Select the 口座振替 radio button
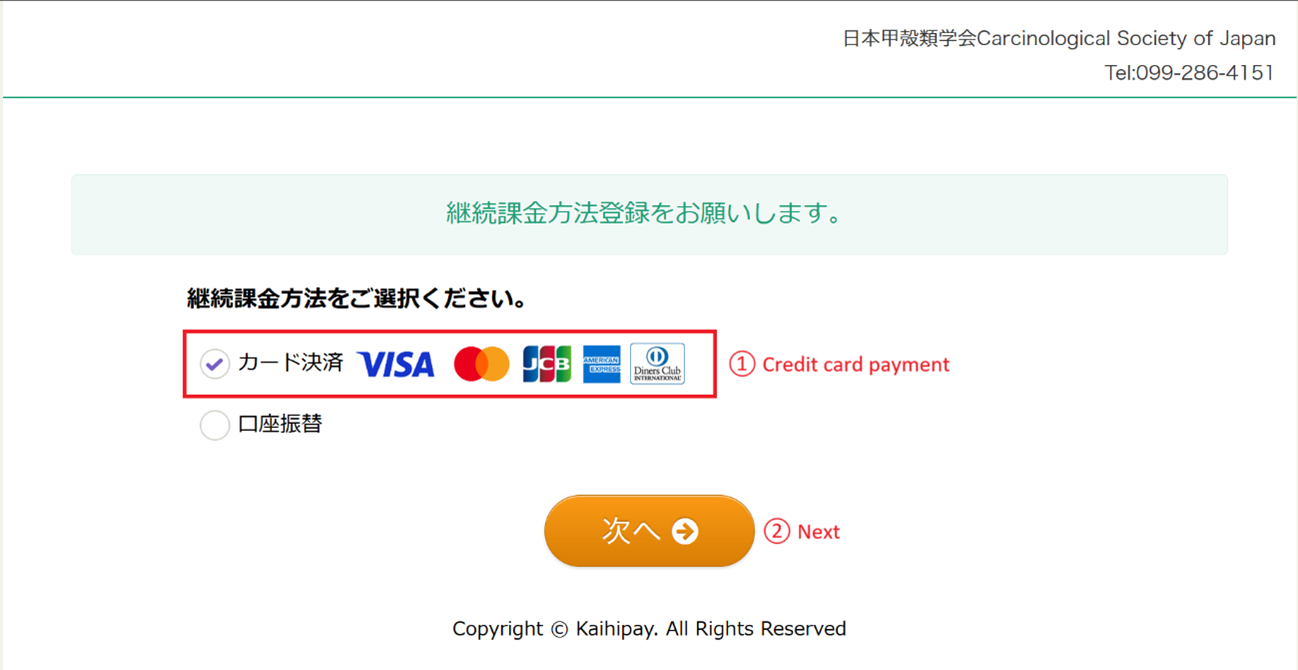 tap(214, 425)
